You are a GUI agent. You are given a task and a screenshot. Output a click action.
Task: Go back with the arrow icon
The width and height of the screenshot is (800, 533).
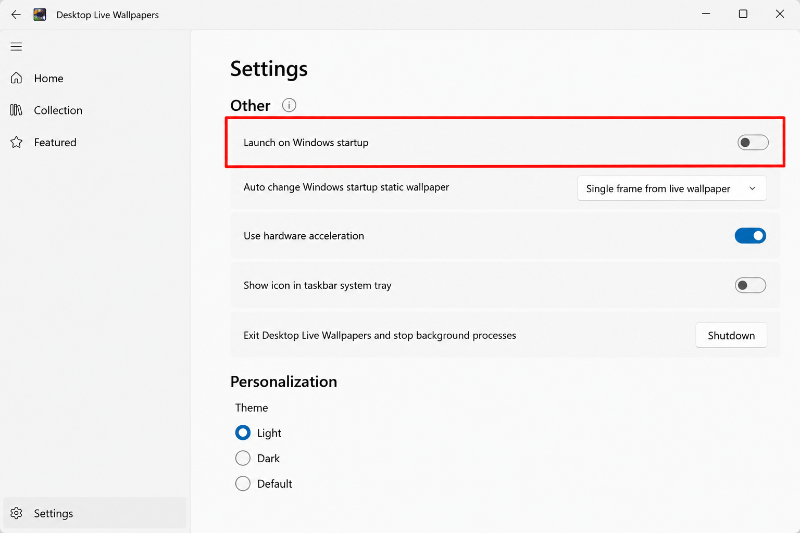(x=16, y=14)
